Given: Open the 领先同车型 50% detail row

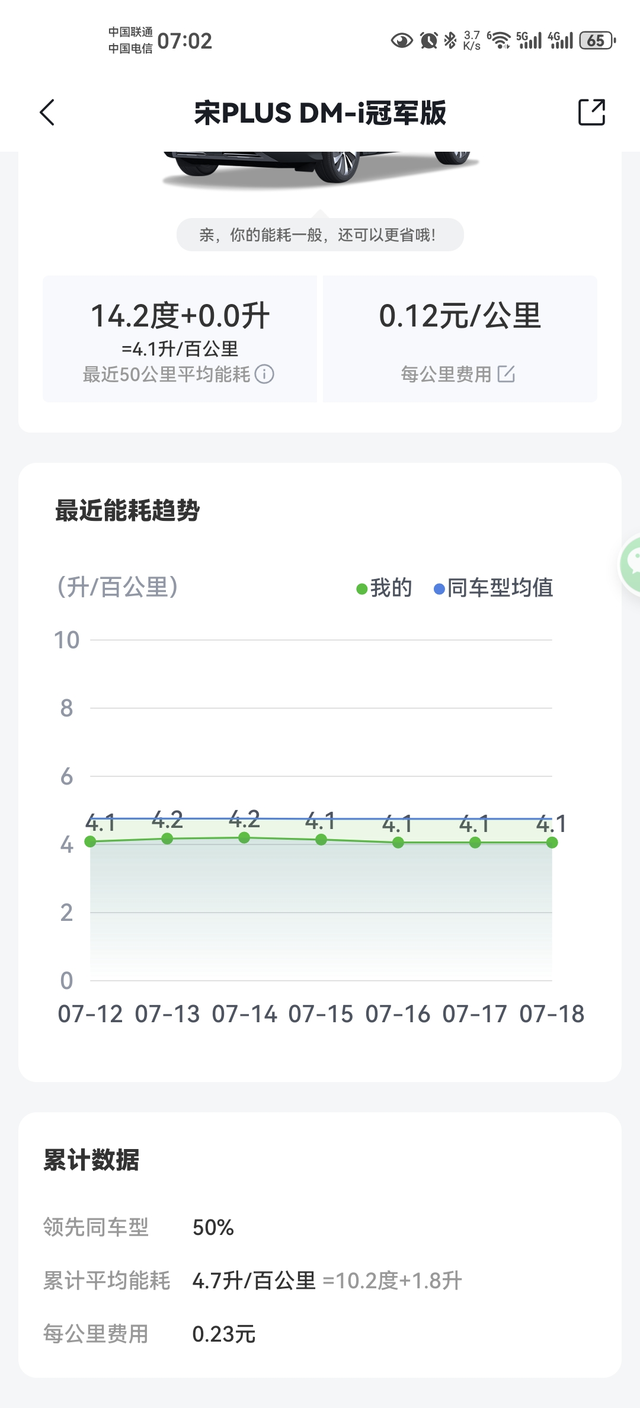Looking at the screenshot, I should tap(150, 1227).
